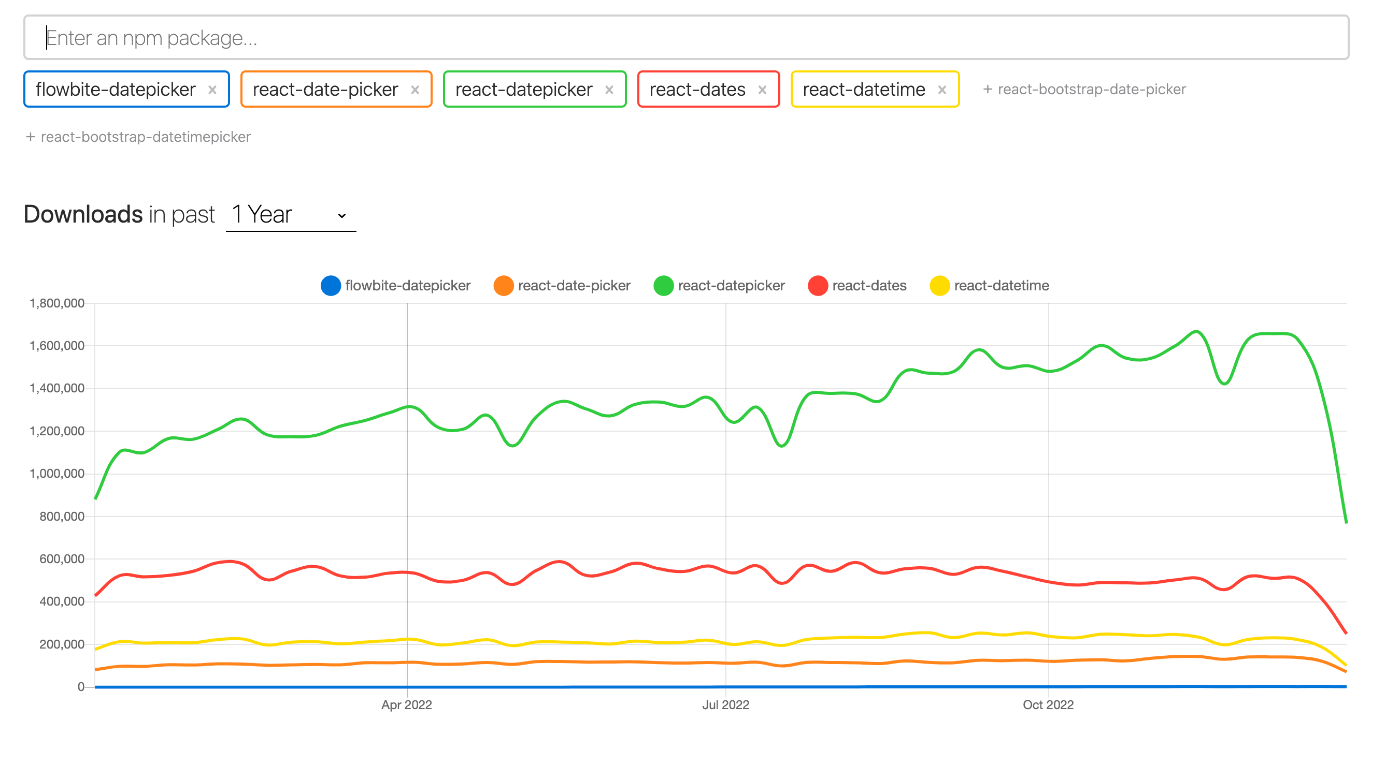The width and height of the screenshot is (1400, 765).
Task: Remove react-dates tag via its x
Action: 762,90
